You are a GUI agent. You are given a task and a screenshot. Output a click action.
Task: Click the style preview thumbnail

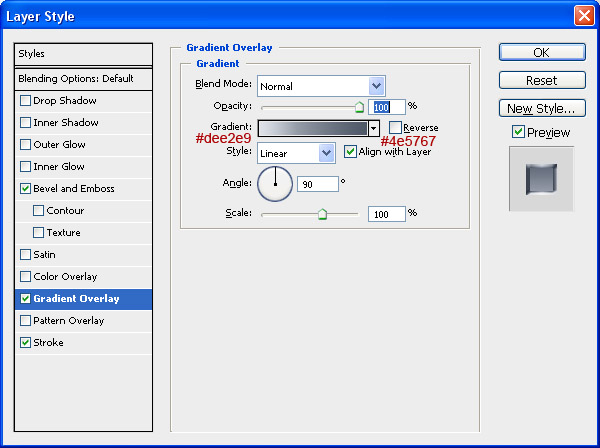click(x=541, y=179)
